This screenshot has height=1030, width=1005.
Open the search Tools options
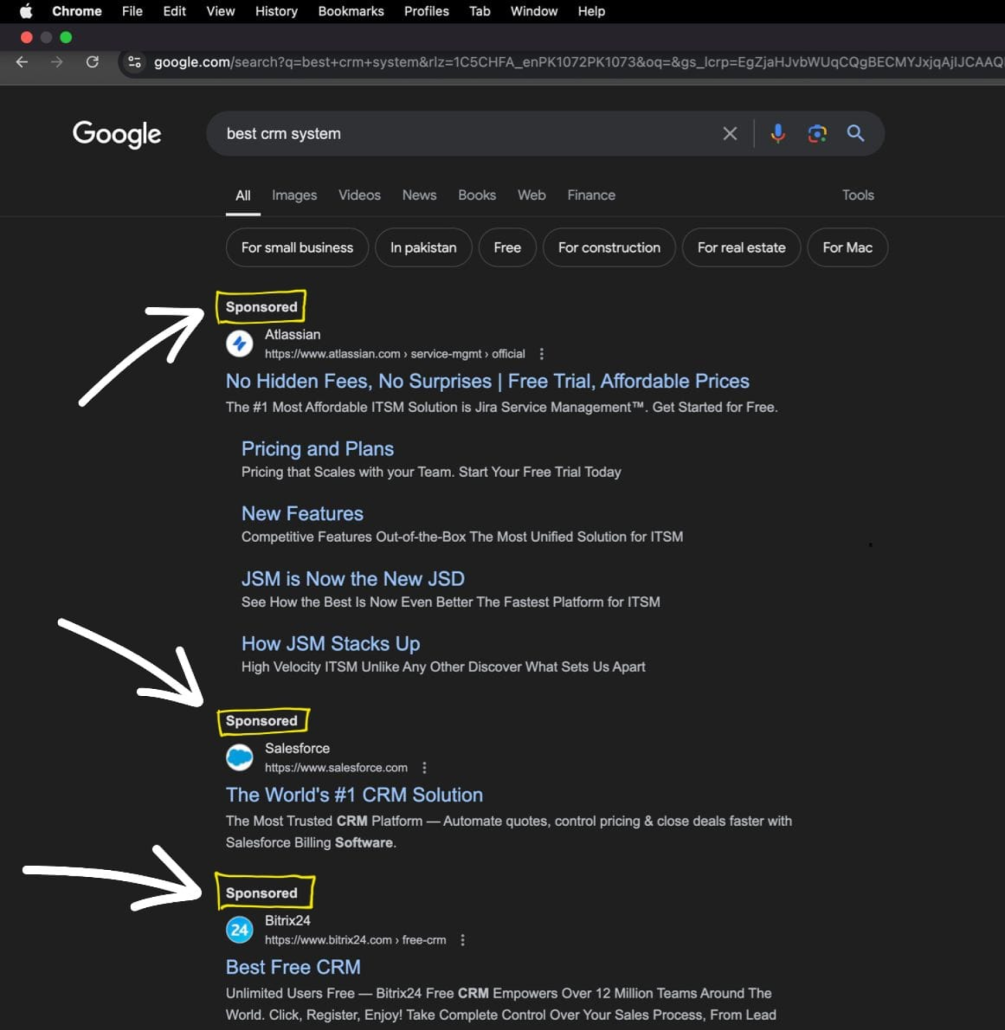coord(858,195)
